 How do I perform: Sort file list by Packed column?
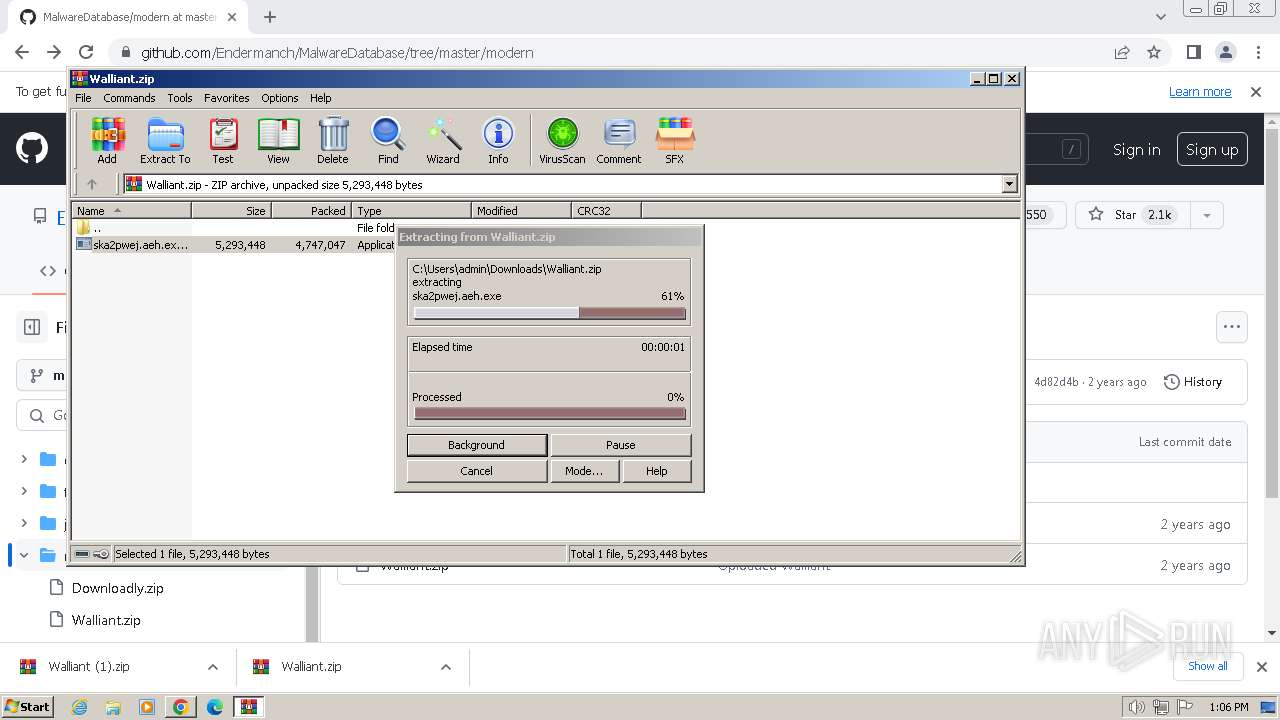point(311,210)
